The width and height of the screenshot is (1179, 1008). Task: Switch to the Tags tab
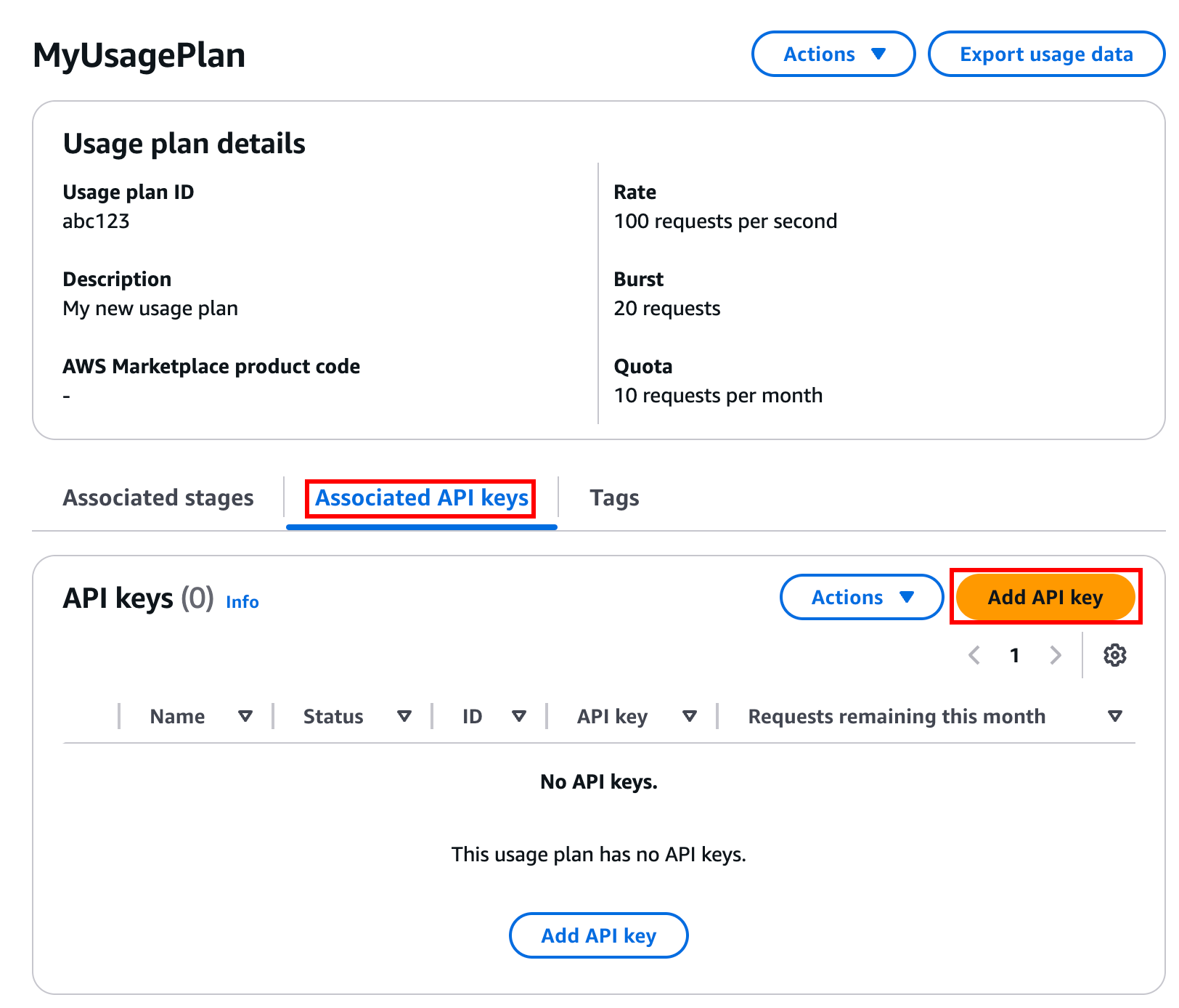coord(614,497)
